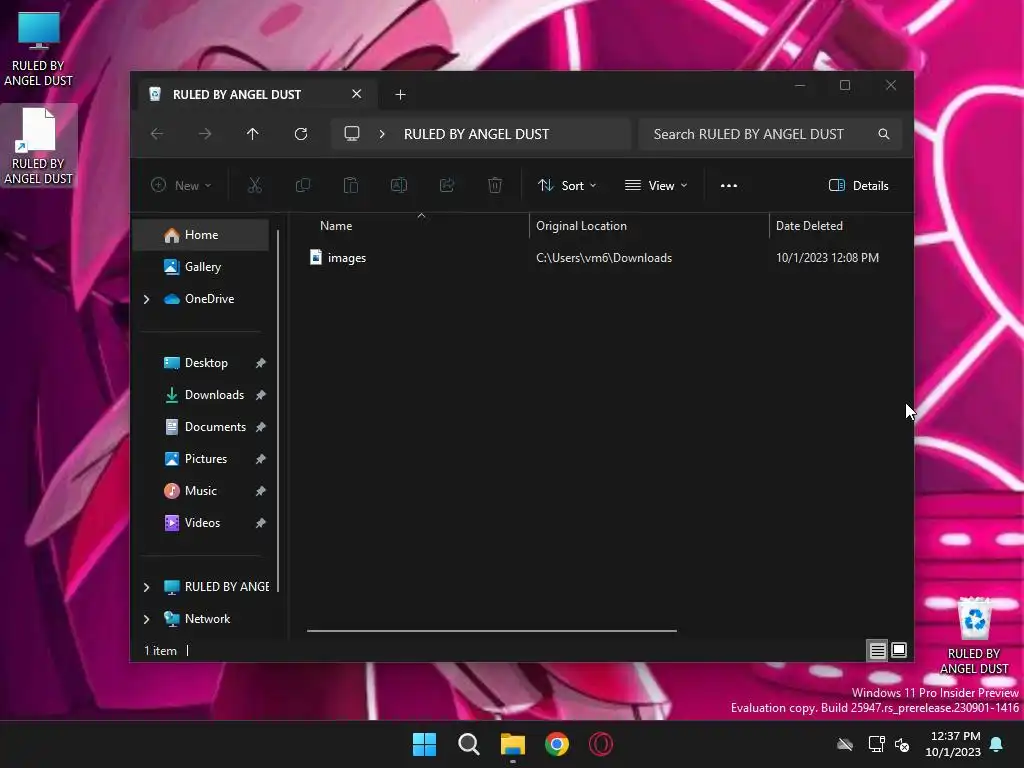Expand the RULED BY ANGE tree node
The height and width of the screenshot is (768, 1024).
[x=146, y=587]
